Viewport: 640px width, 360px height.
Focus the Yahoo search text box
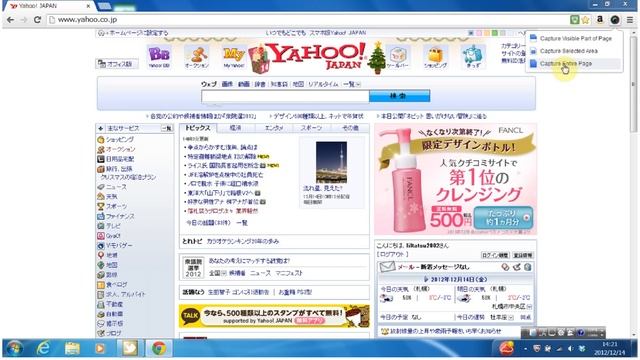click(x=285, y=96)
